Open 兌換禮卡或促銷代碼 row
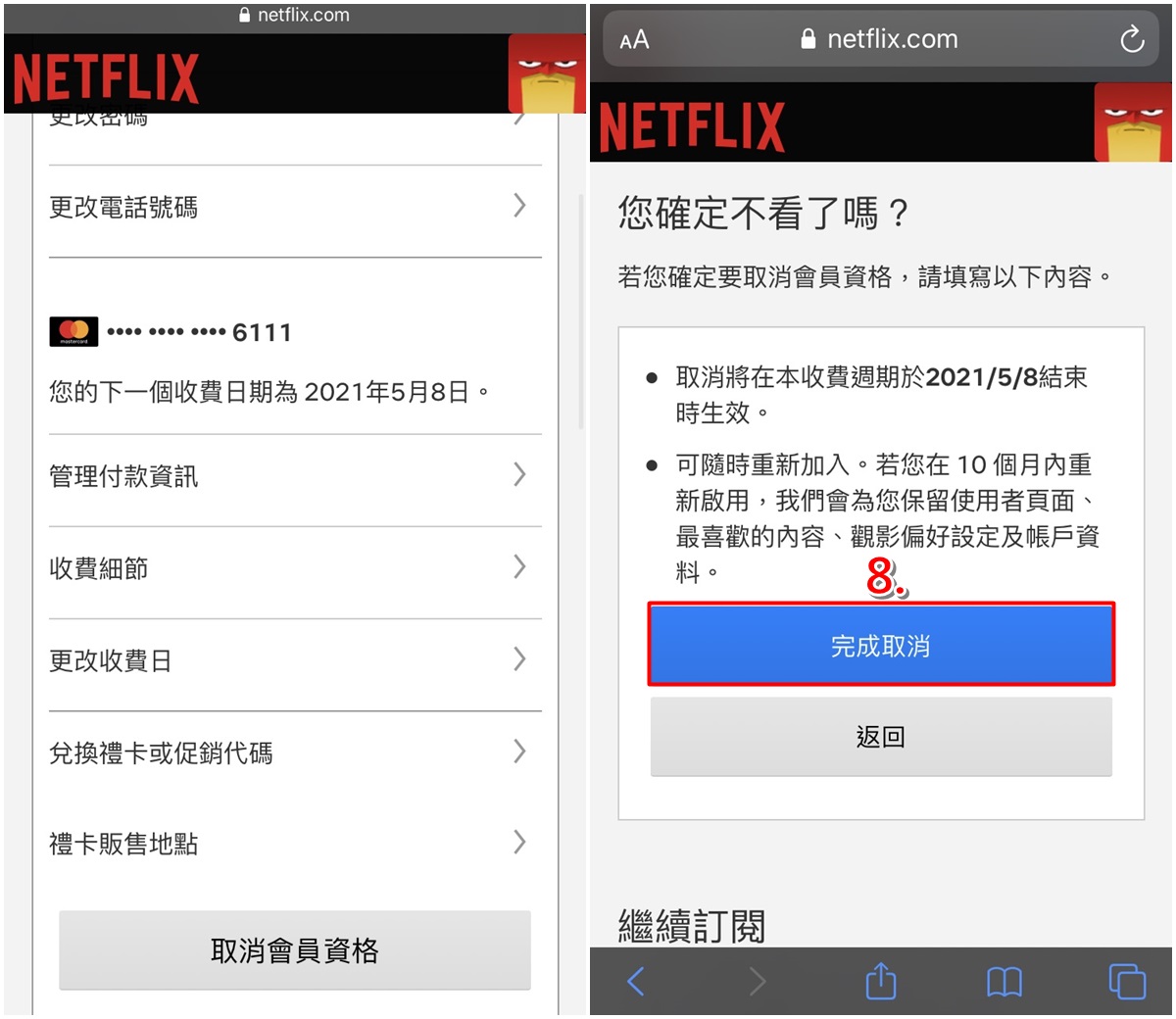 [x=295, y=753]
